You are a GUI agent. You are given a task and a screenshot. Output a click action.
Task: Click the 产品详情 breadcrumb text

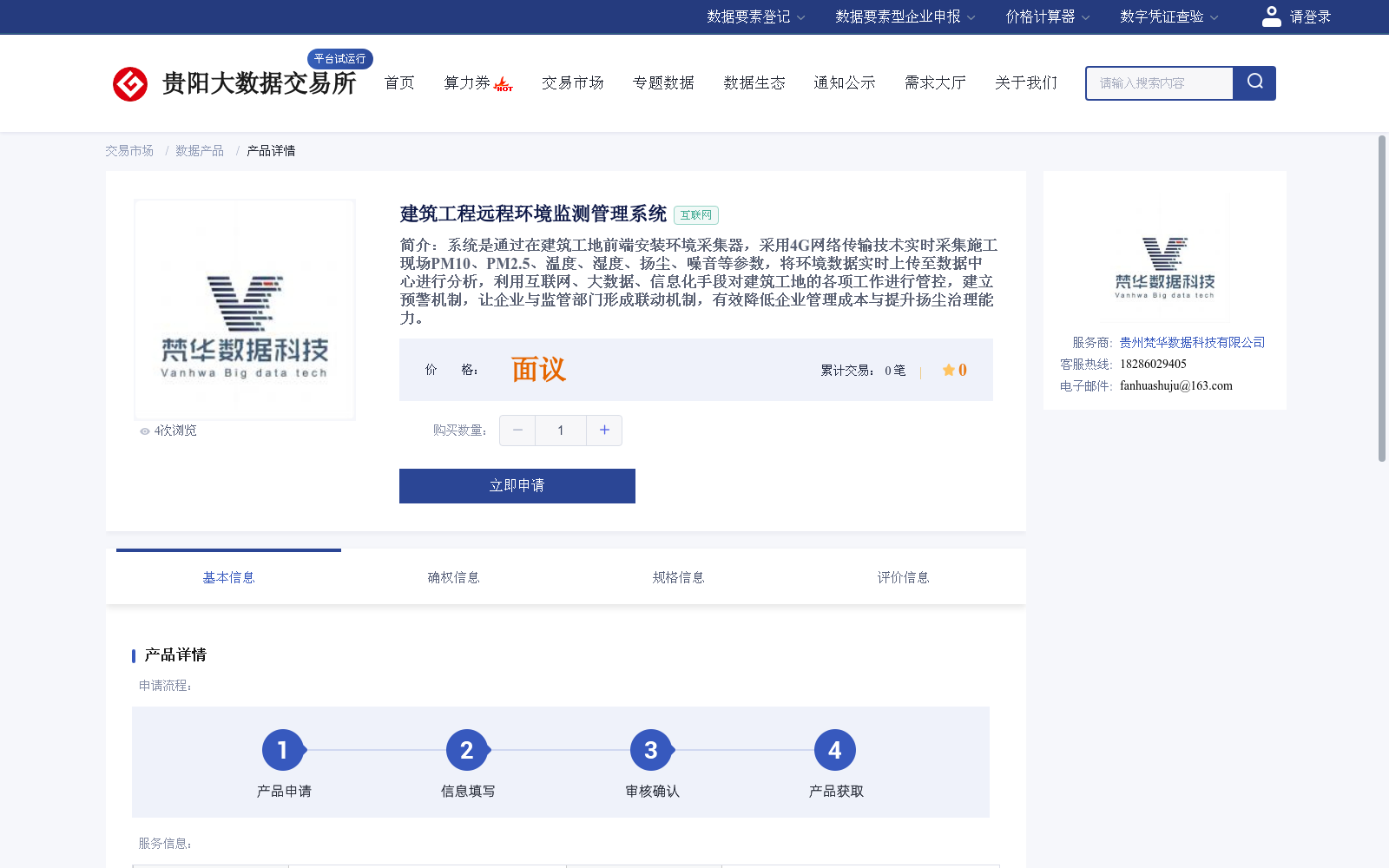pos(271,151)
